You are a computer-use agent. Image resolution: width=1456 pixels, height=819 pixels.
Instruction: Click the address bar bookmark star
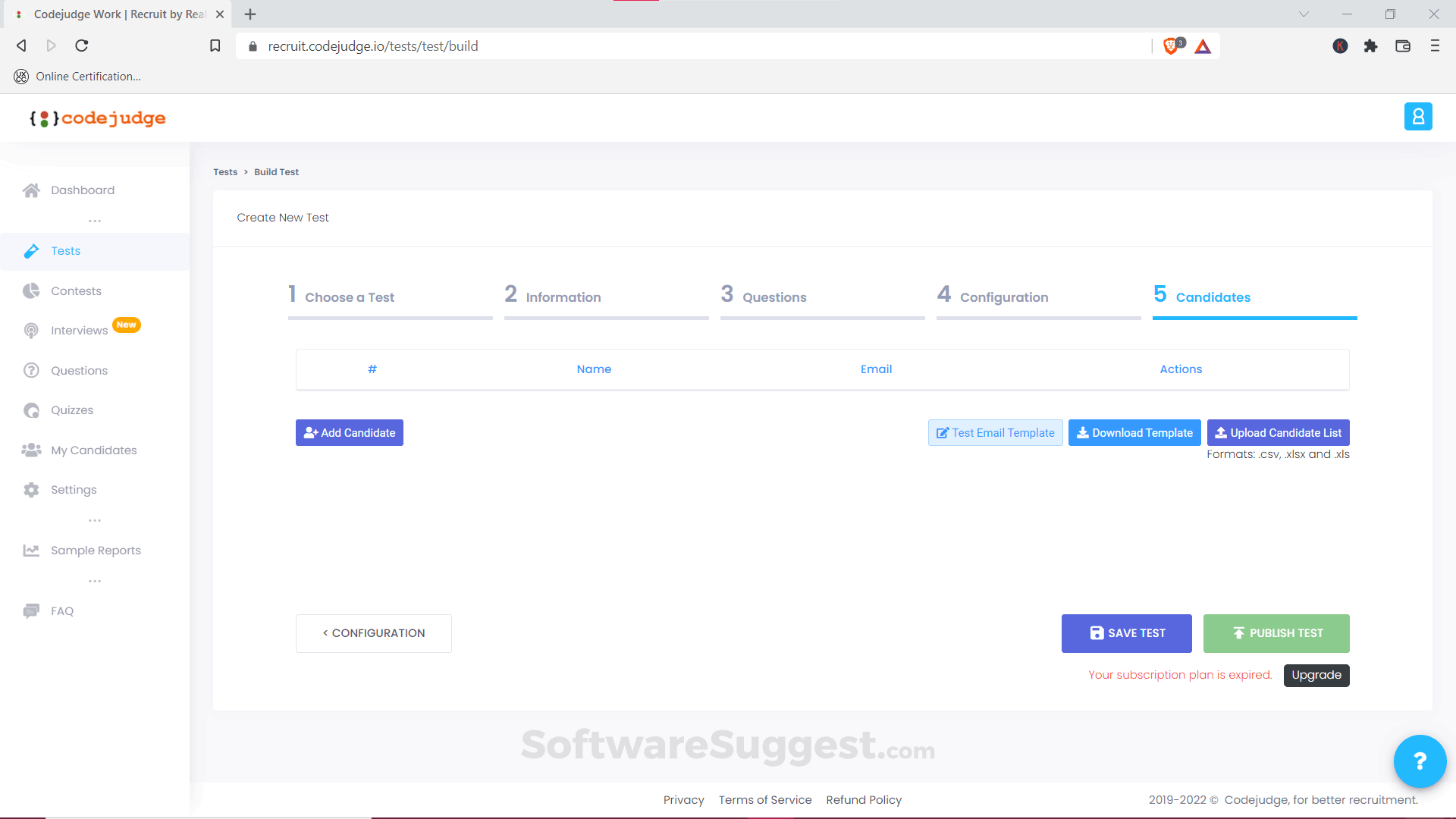coord(215,45)
